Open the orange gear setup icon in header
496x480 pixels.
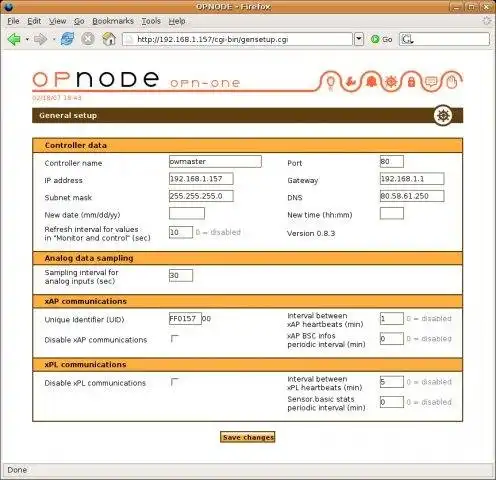click(x=391, y=82)
